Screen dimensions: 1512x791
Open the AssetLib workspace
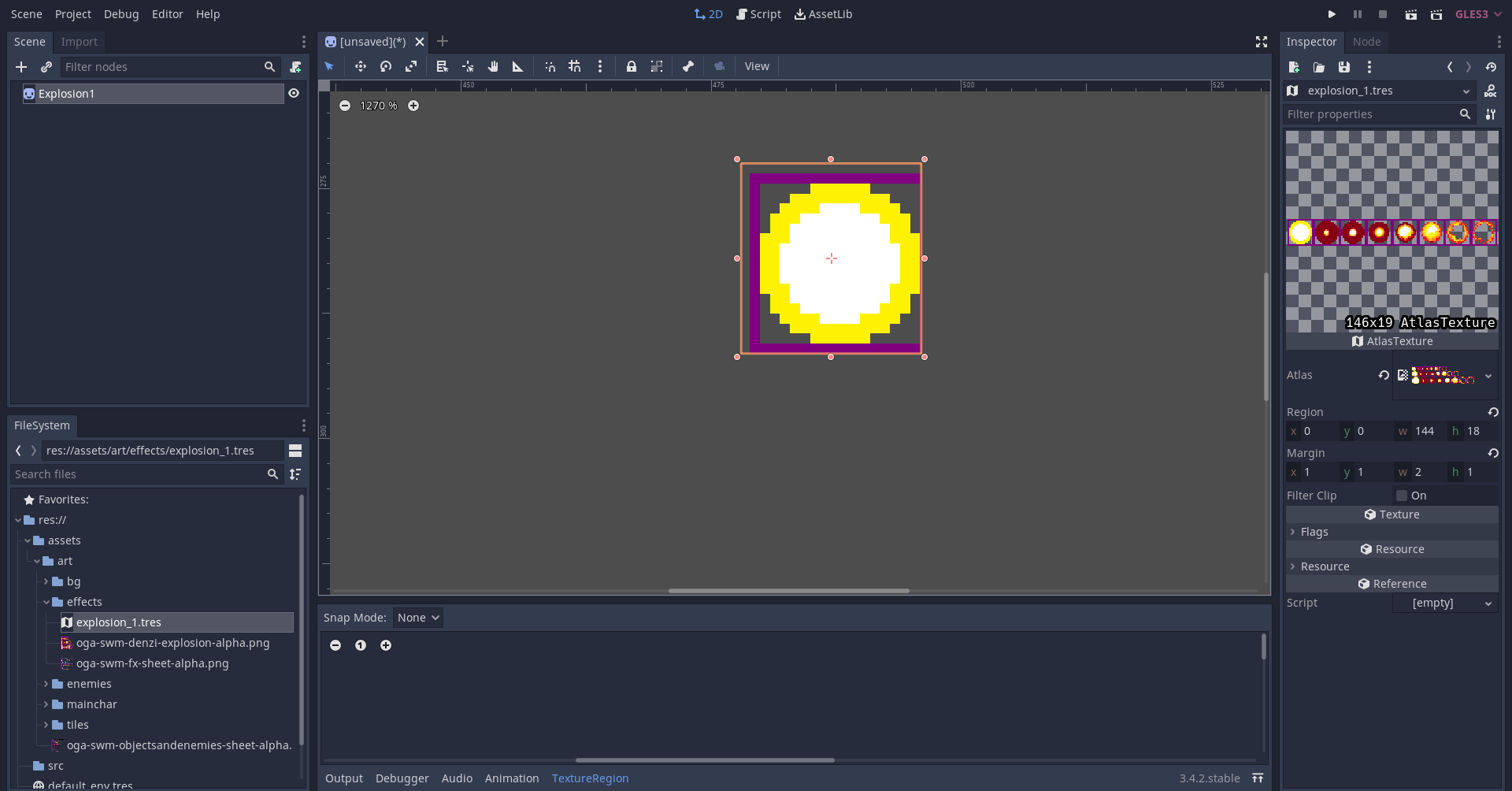(823, 13)
